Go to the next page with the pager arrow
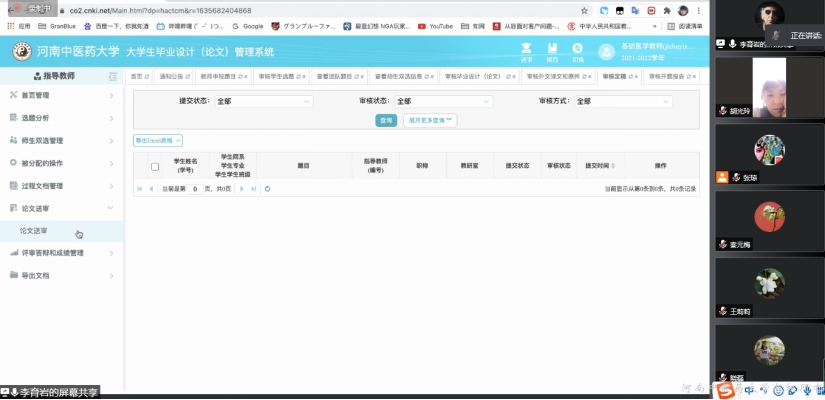The image size is (825, 400). click(x=241, y=188)
